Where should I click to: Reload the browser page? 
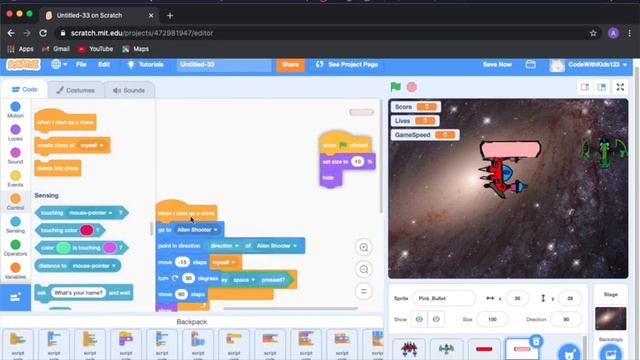pyautogui.click(x=43, y=33)
